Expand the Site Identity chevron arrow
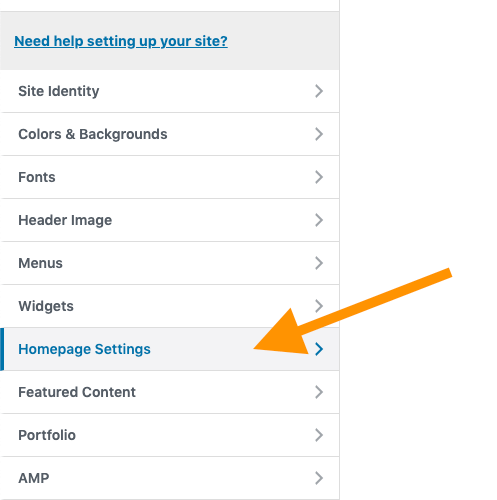 pyautogui.click(x=319, y=91)
